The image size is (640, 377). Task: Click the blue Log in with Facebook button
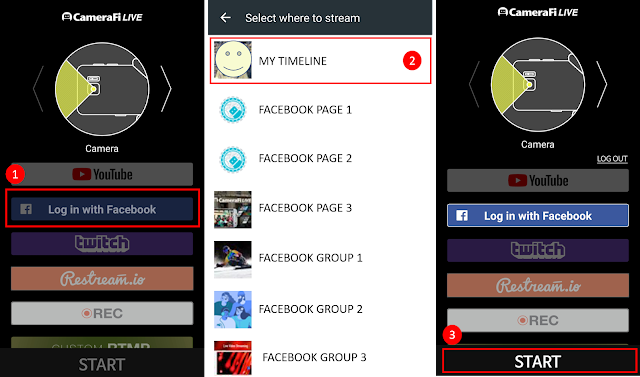[x=538, y=215]
